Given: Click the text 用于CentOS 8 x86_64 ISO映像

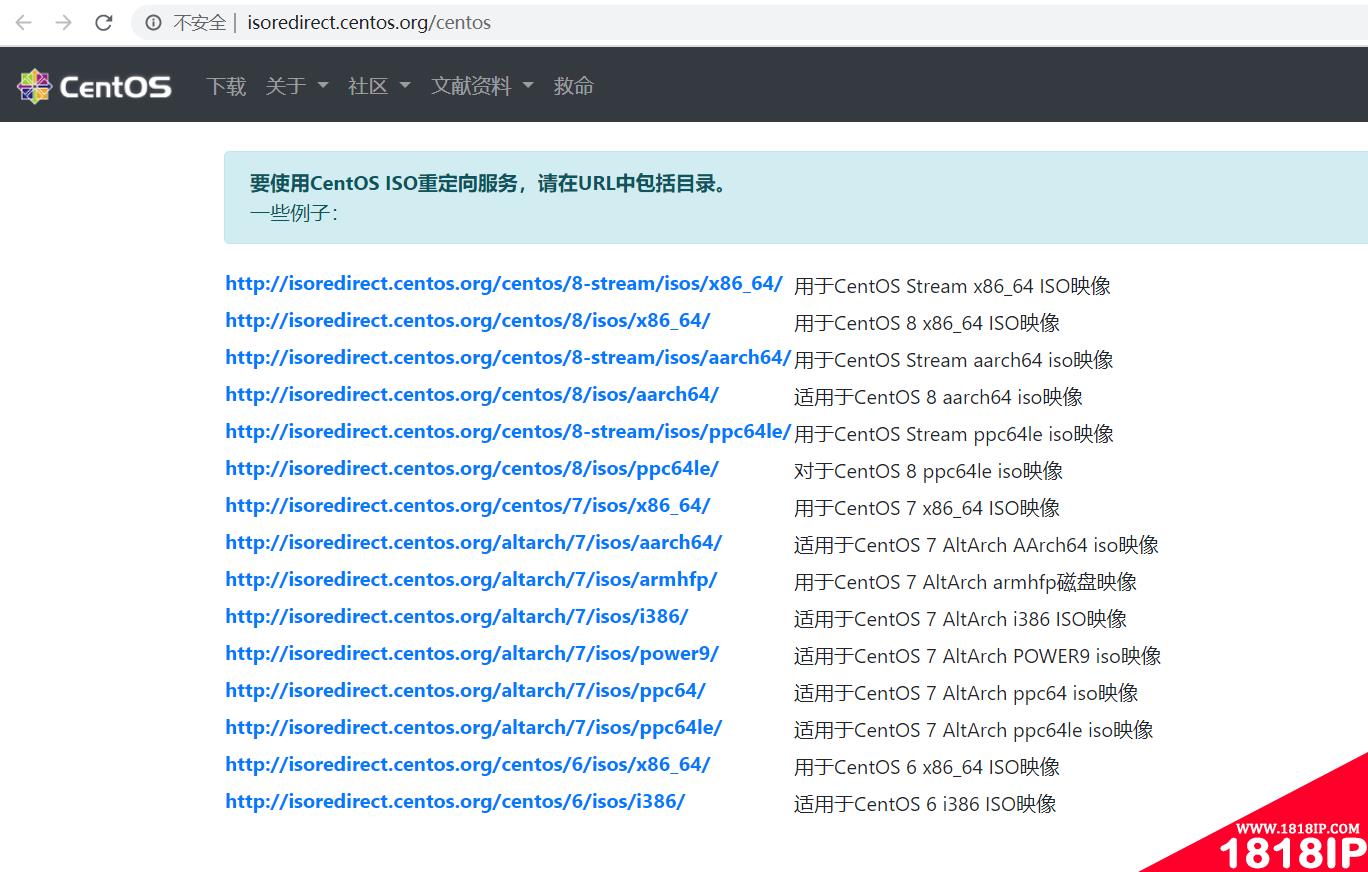Looking at the screenshot, I should [927, 323].
